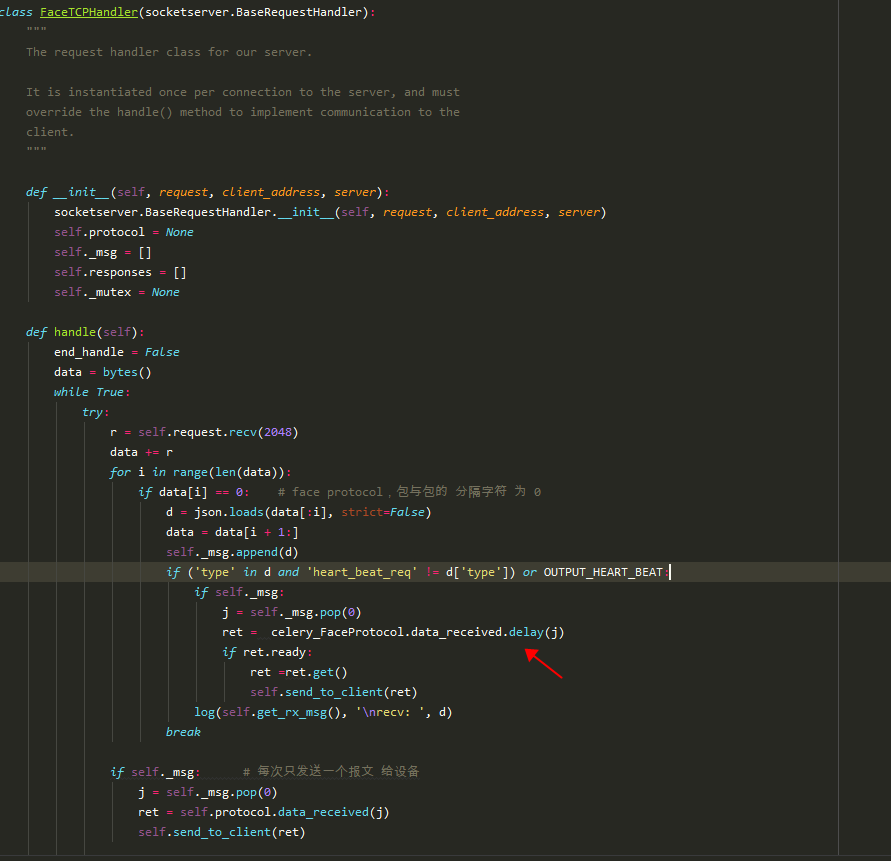The width and height of the screenshot is (891, 861).
Task: Click 'if data[i] == 0:' condition
Action: click(194, 492)
